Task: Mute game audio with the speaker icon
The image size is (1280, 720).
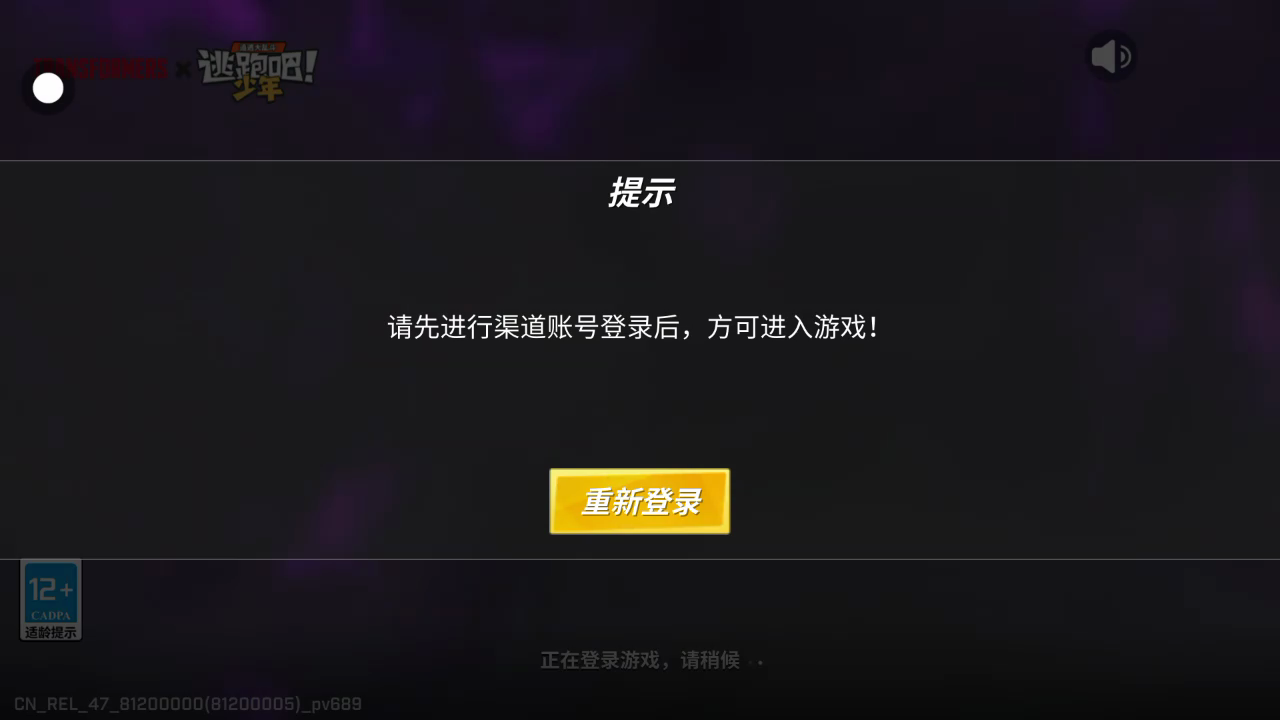Action: coord(1111,56)
